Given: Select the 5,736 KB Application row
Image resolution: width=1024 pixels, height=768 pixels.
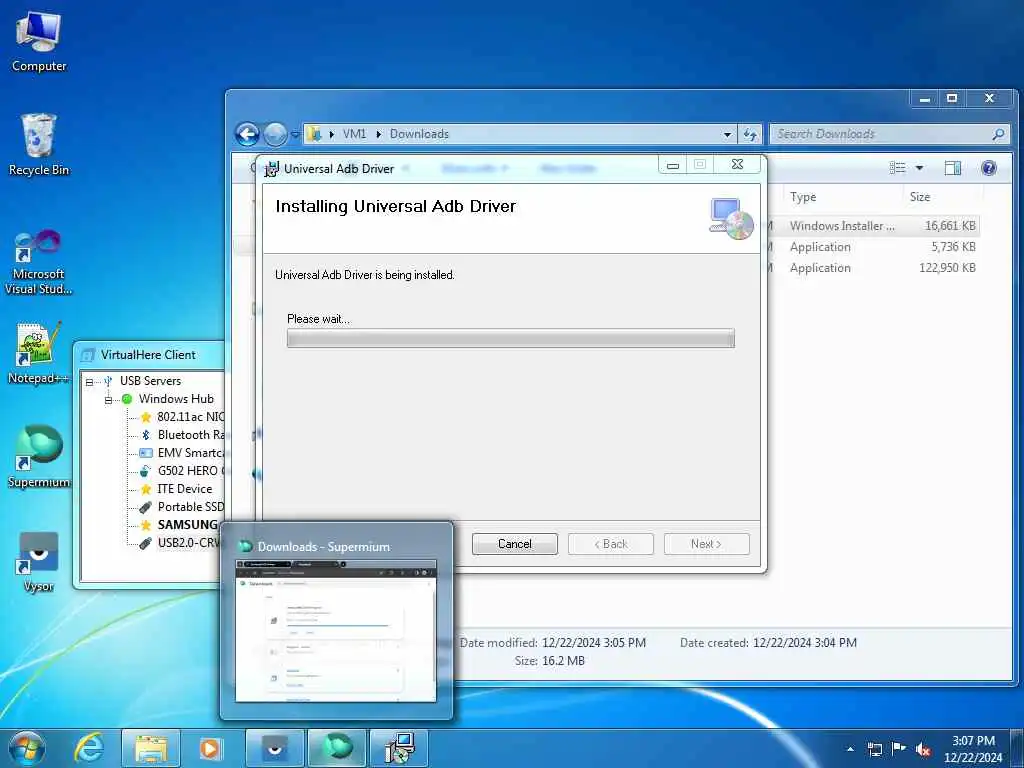Looking at the screenshot, I should point(874,247).
